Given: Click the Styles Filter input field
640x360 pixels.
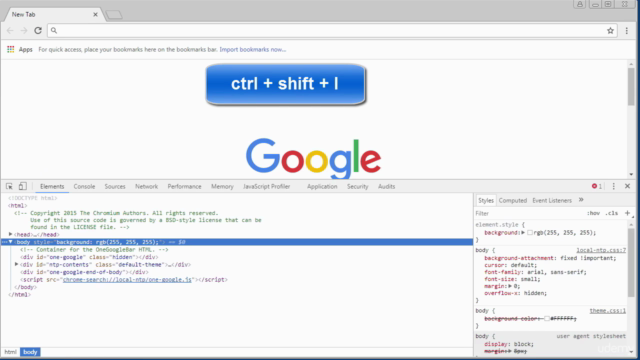Looking at the screenshot, I should 529,213.
